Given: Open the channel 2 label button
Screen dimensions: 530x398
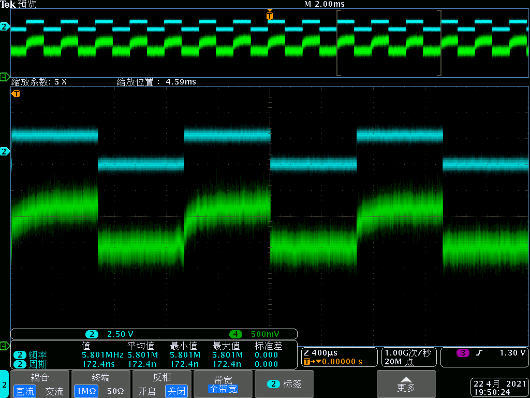Looking at the screenshot, I should tap(284, 384).
